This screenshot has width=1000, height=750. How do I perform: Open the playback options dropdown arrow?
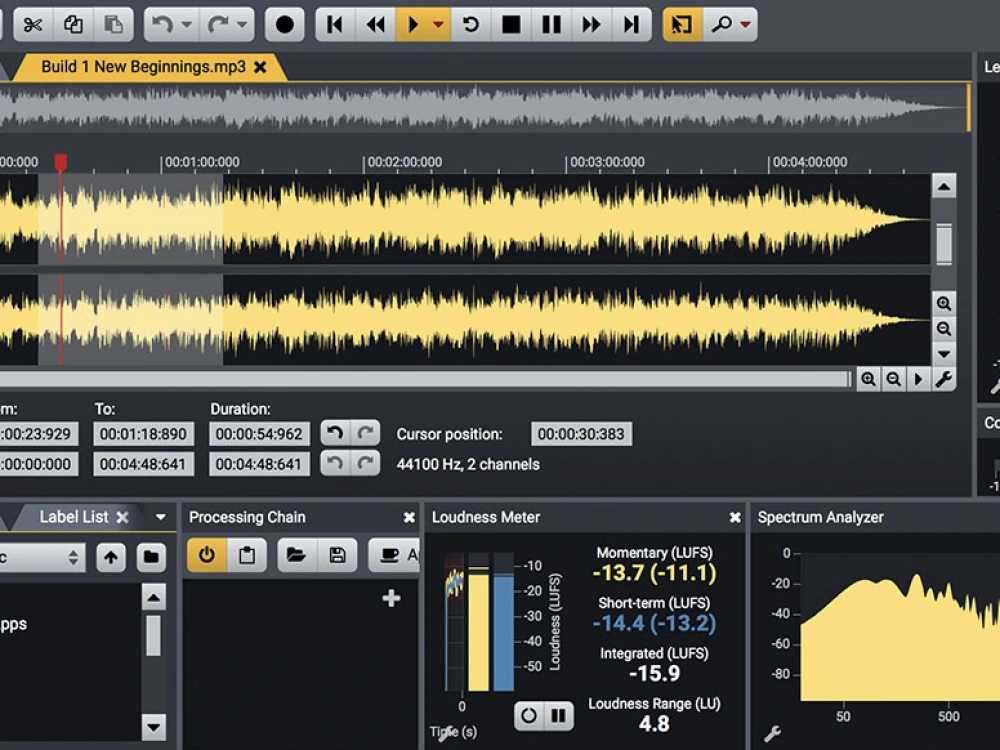(438, 25)
